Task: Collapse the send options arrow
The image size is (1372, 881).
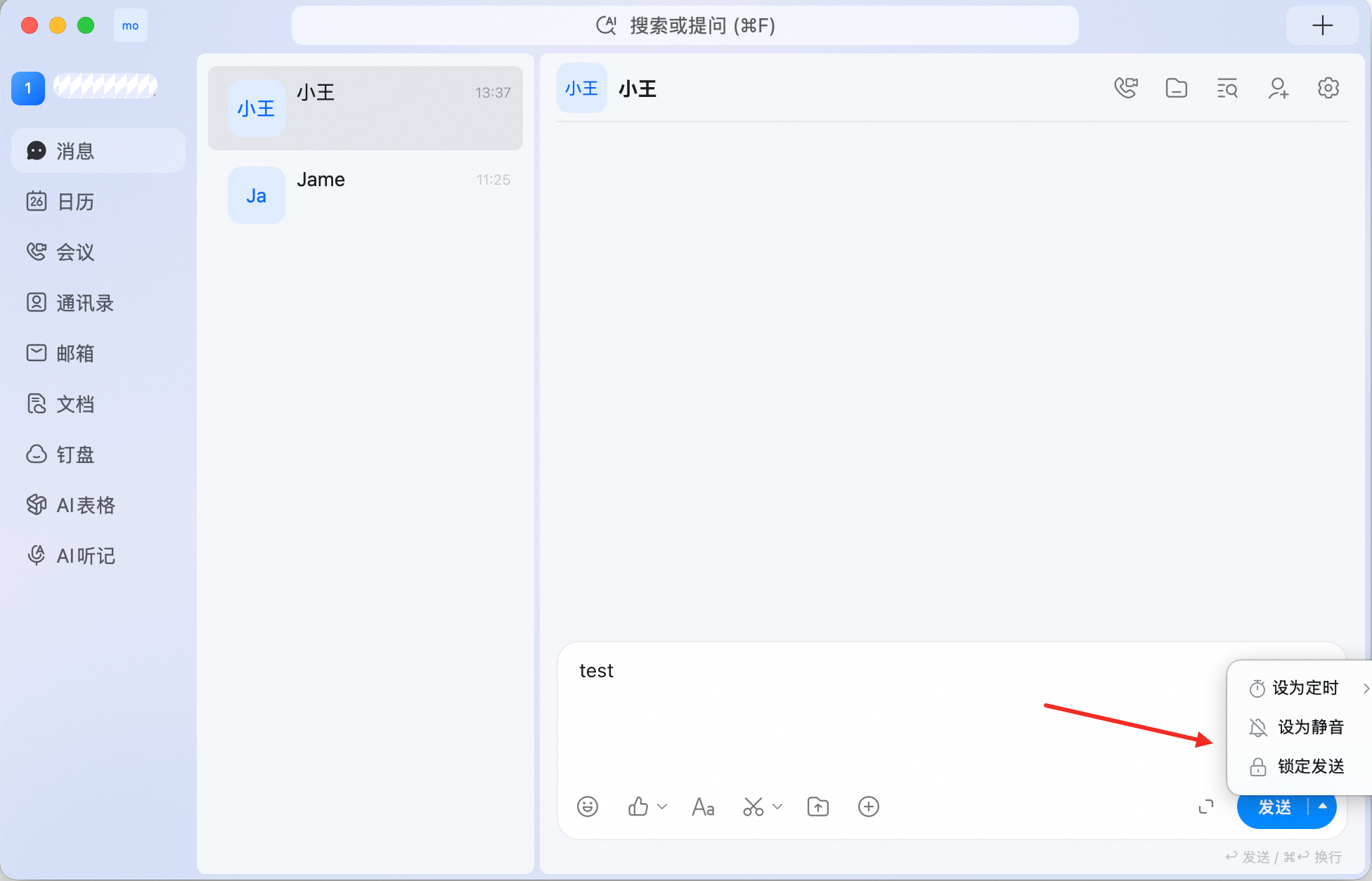Action: (x=1323, y=807)
